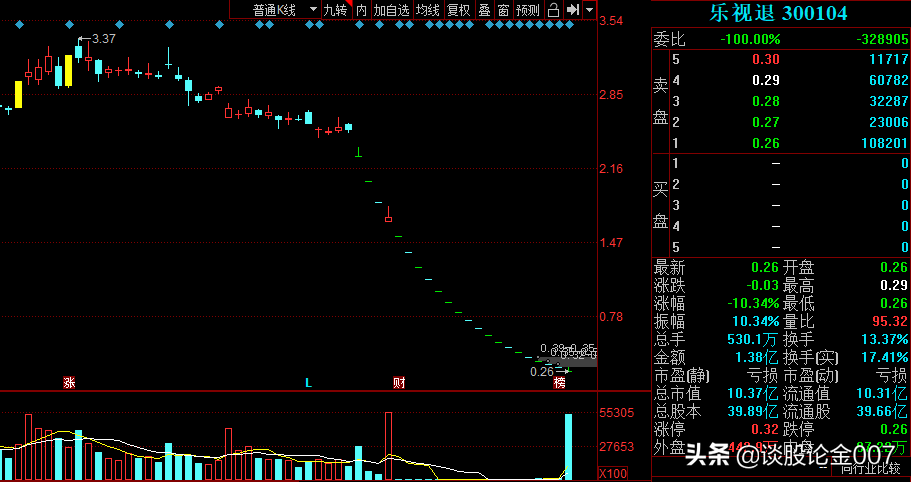Viewport: 911px width, 482px height.
Task: Click the 涨 marker on the timeline
Action: 69,382
